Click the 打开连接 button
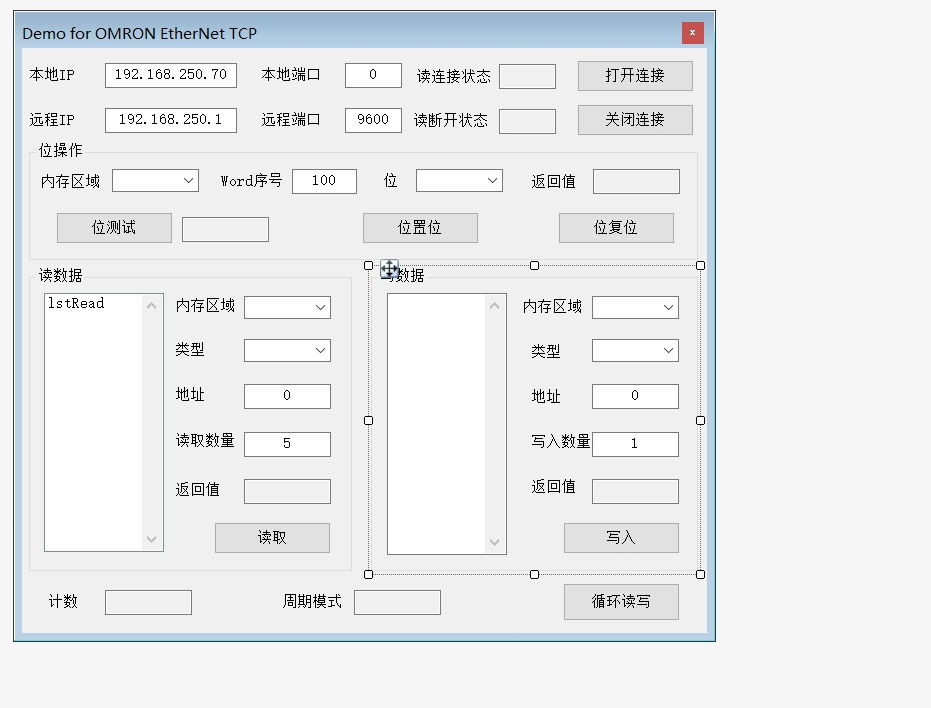Screen dimensions: 931x708 635,76
